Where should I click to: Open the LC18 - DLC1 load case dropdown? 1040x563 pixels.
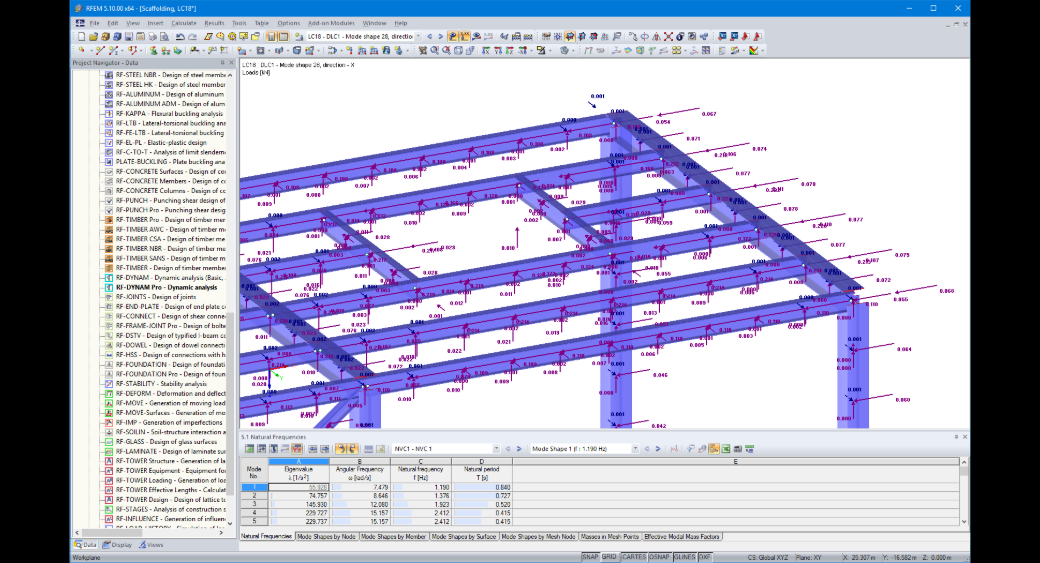pyautogui.click(x=418, y=36)
